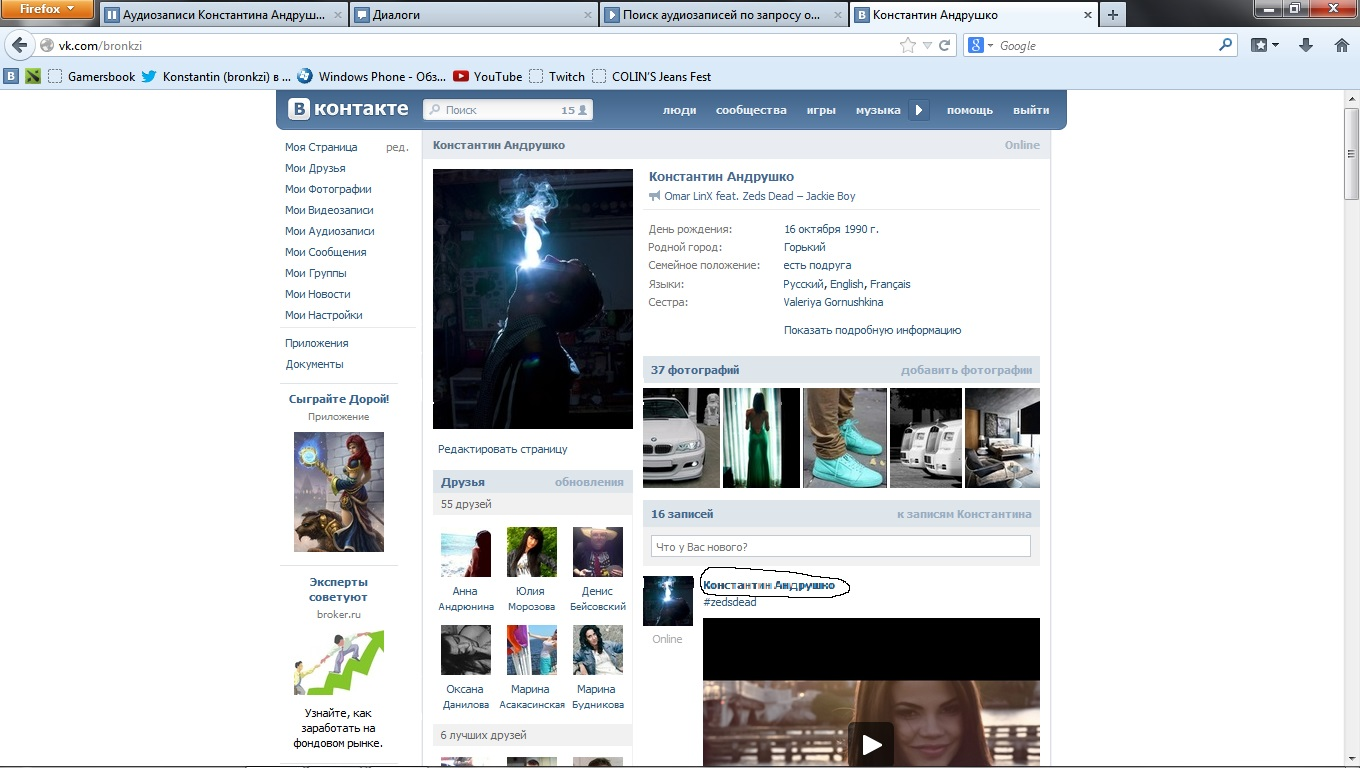The width and height of the screenshot is (1360, 768).
Task: Bookmark page with the star icon
Action: tap(907, 46)
